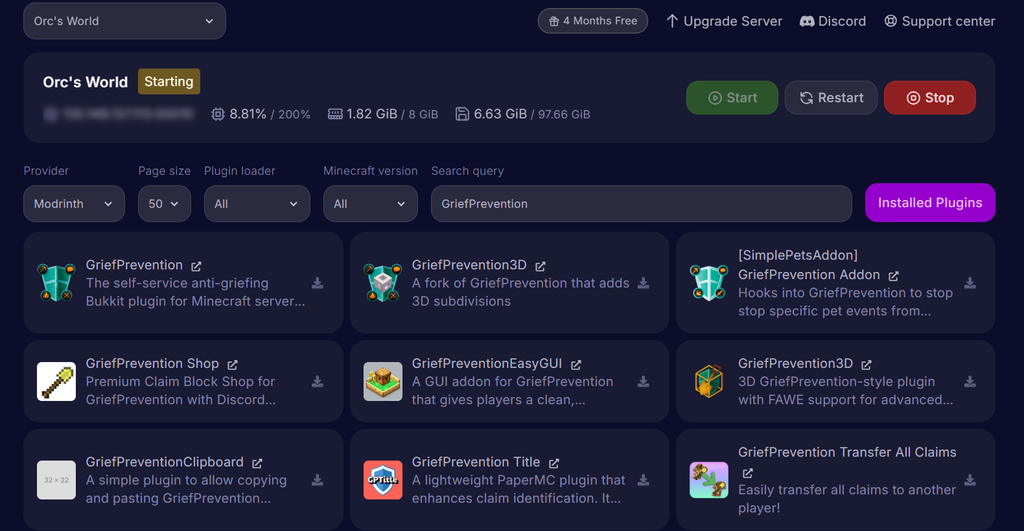The width and height of the screenshot is (1024, 531).
Task: Click the GriefPreventionEasyGUI block logo
Action: [x=383, y=381]
